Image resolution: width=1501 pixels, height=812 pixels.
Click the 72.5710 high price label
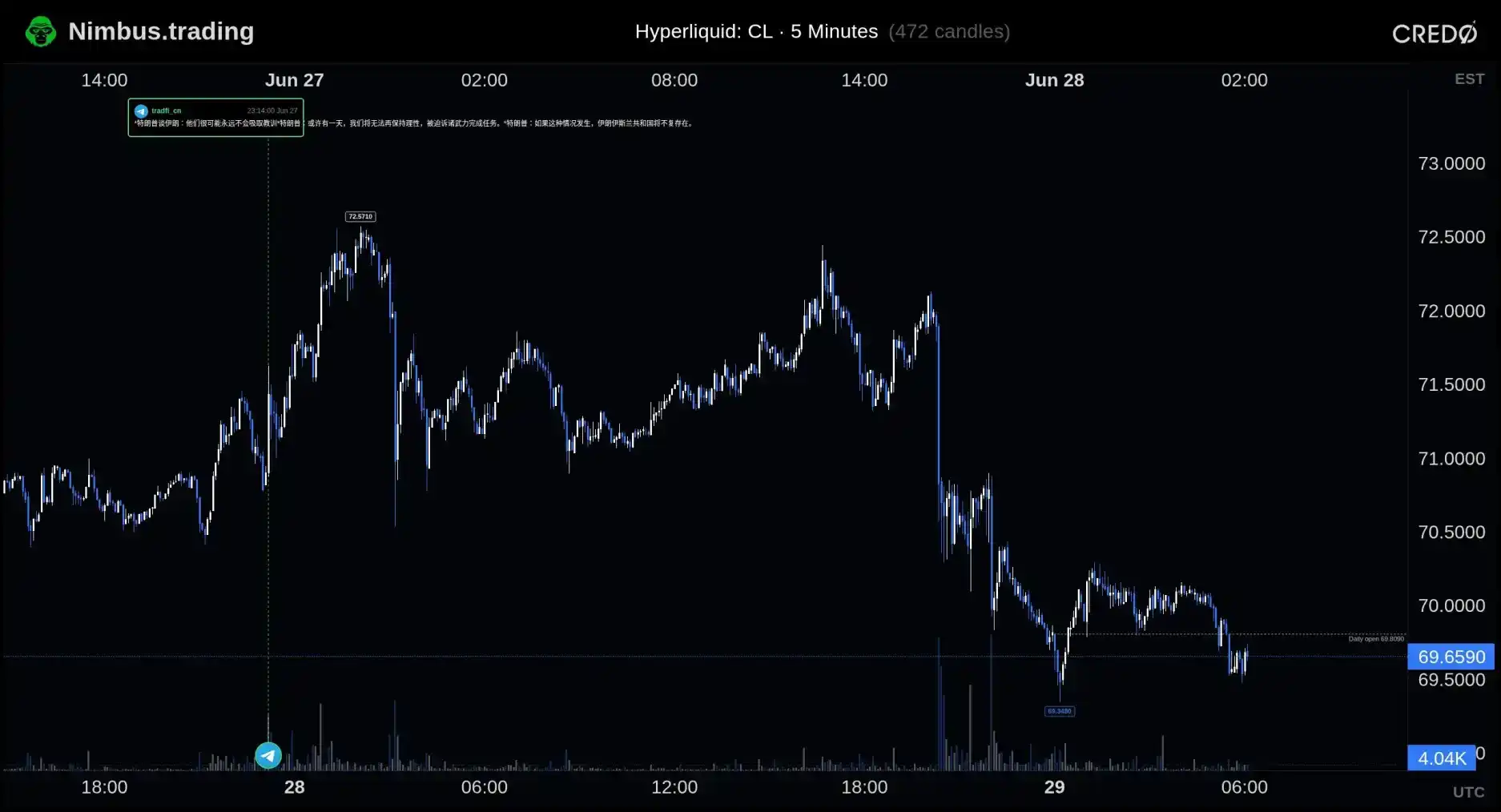click(x=360, y=216)
